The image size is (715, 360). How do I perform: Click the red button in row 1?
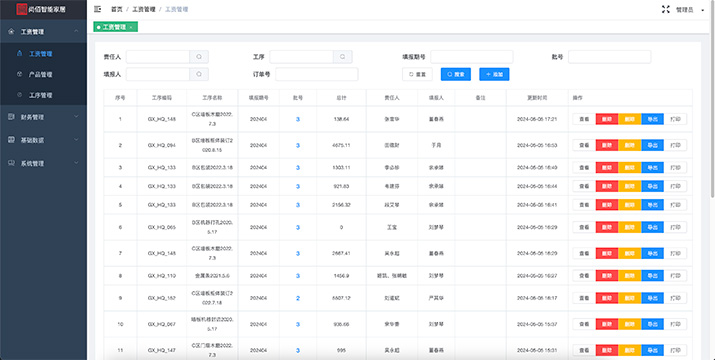click(x=607, y=119)
